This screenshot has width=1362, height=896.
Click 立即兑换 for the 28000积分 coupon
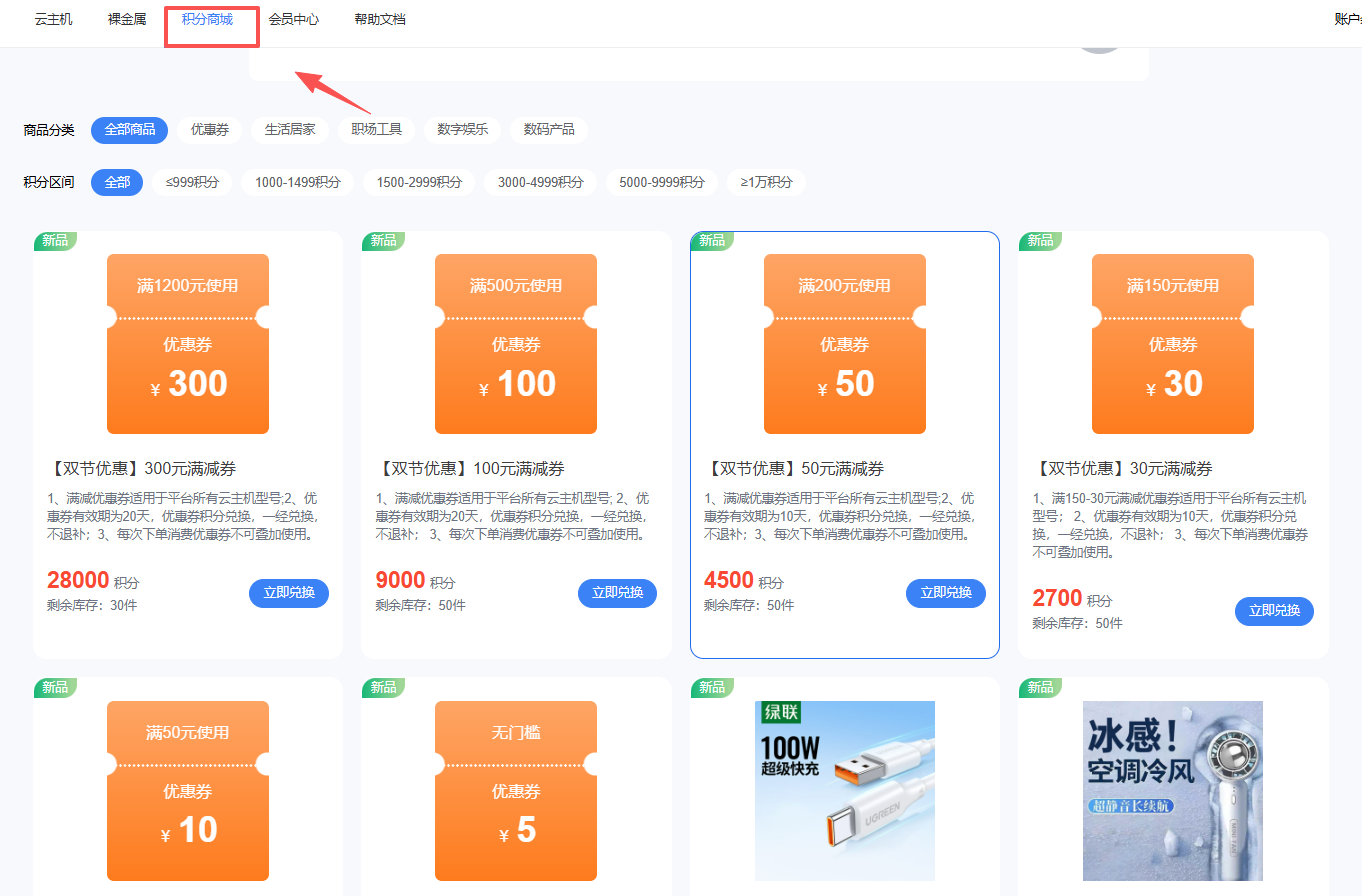click(x=289, y=593)
